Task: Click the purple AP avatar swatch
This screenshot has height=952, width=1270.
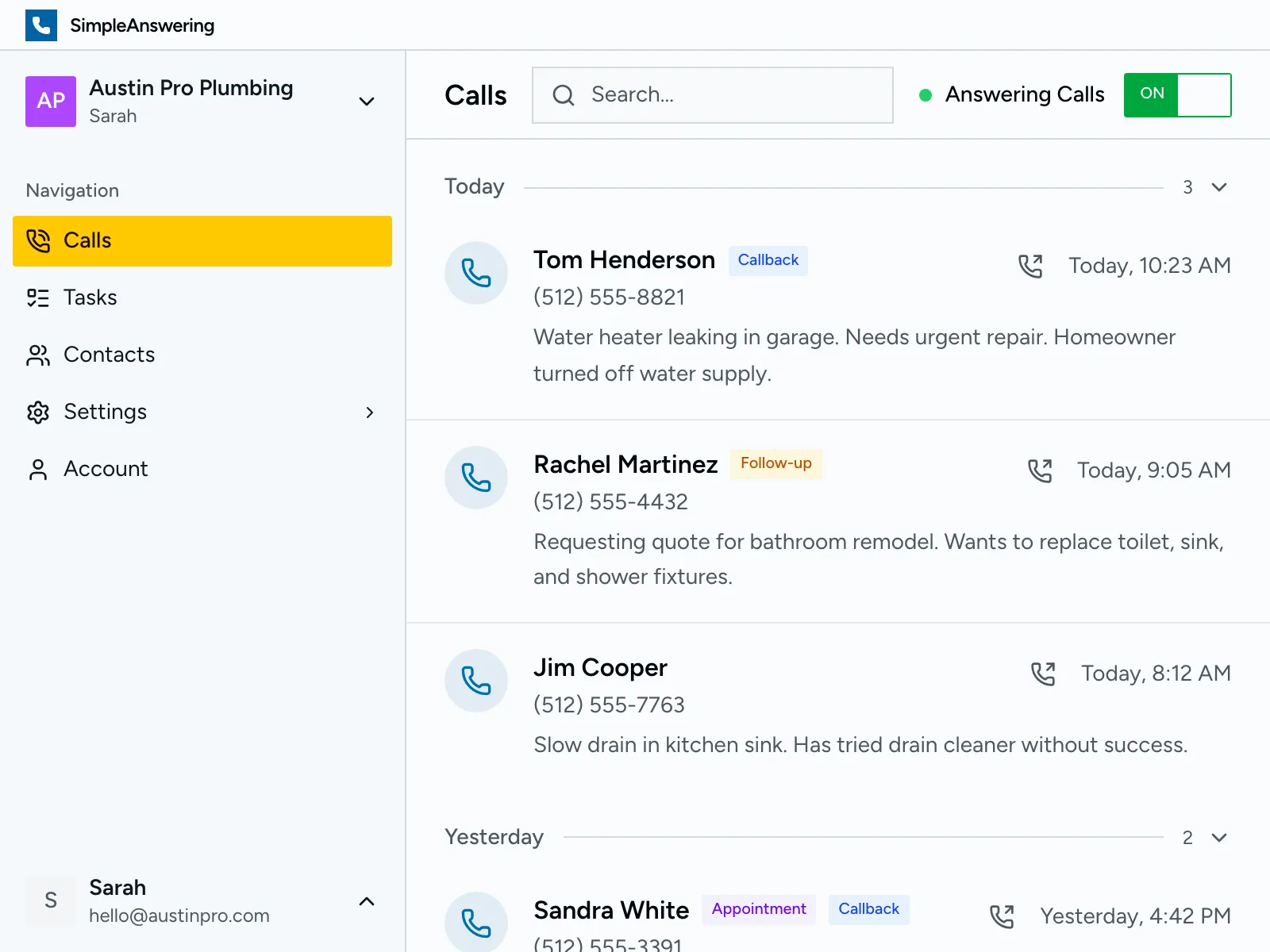Action: (x=50, y=102)
